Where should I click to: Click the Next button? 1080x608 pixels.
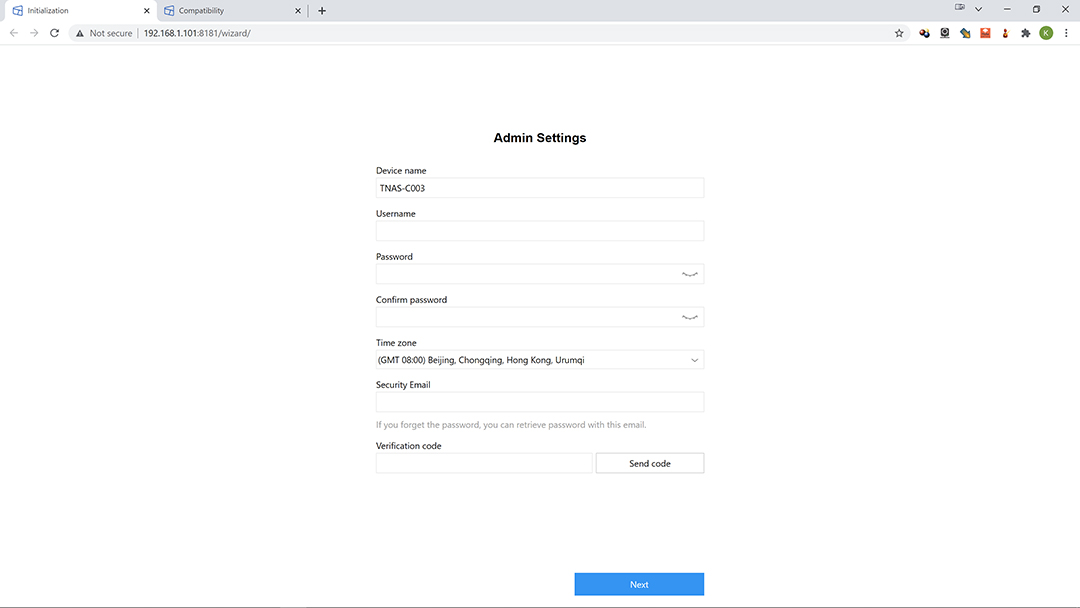pyautogui.click(x=639, y=584)
